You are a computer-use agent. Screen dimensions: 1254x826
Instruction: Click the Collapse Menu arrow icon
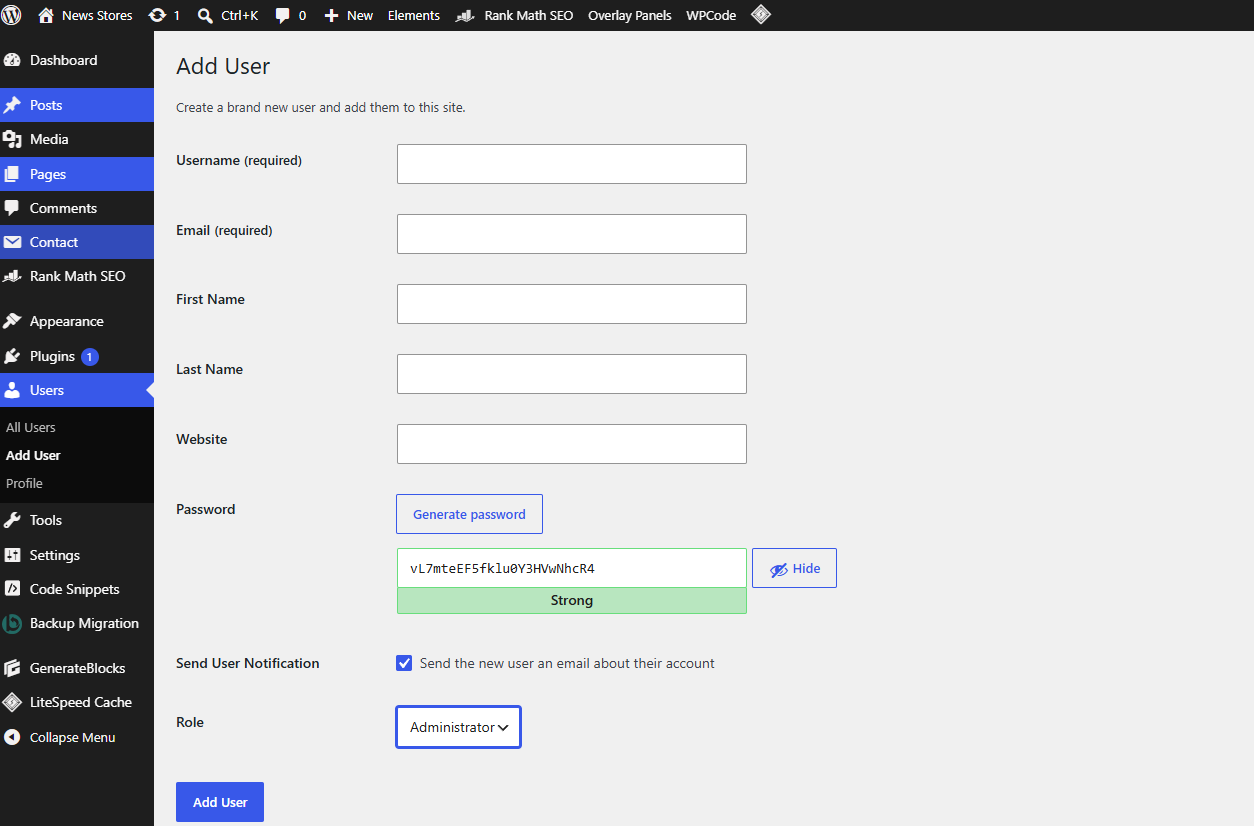[x=12, y=737]
